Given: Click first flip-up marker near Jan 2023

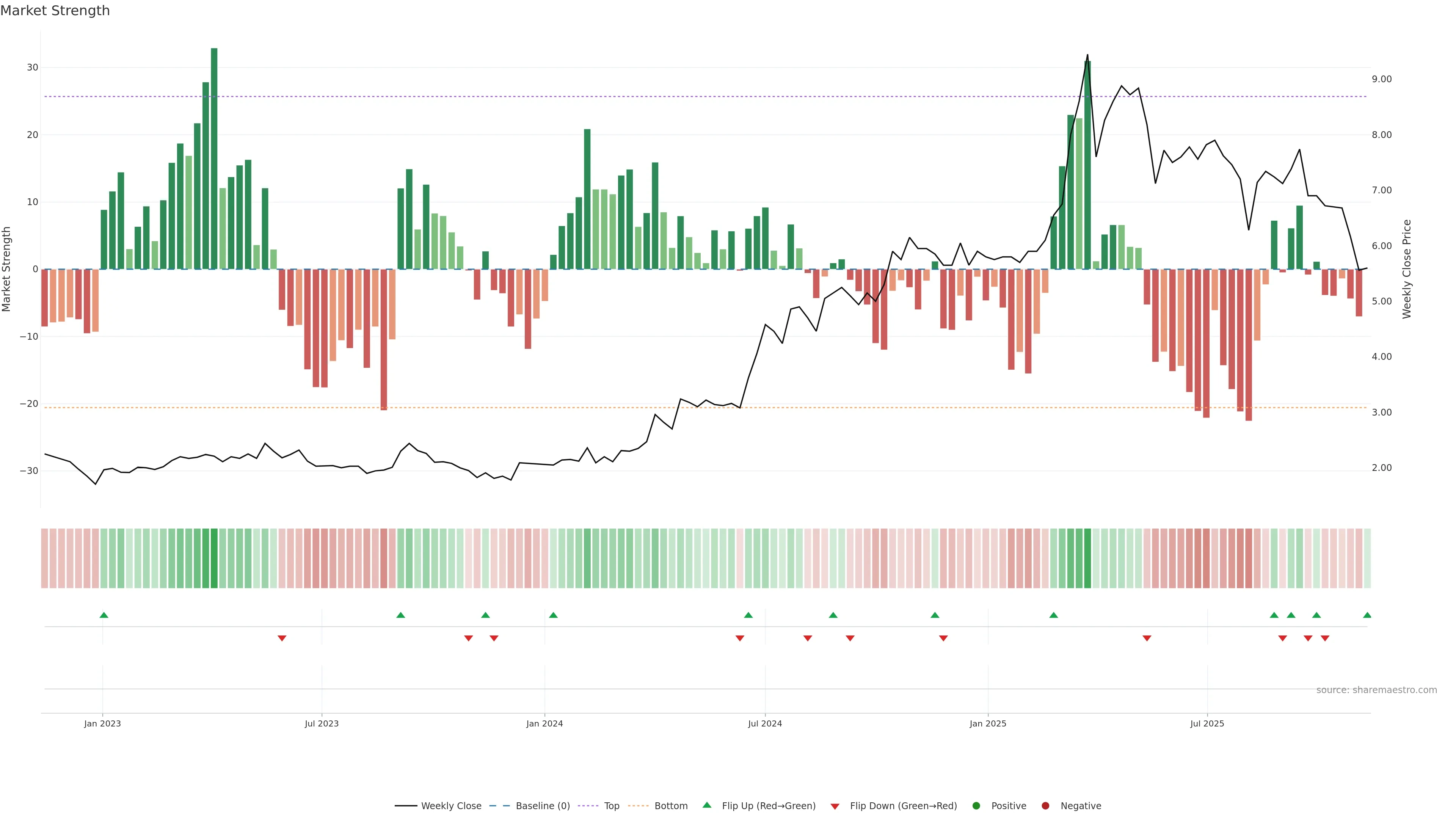Looking at the screenshot, I should [104, 615].
